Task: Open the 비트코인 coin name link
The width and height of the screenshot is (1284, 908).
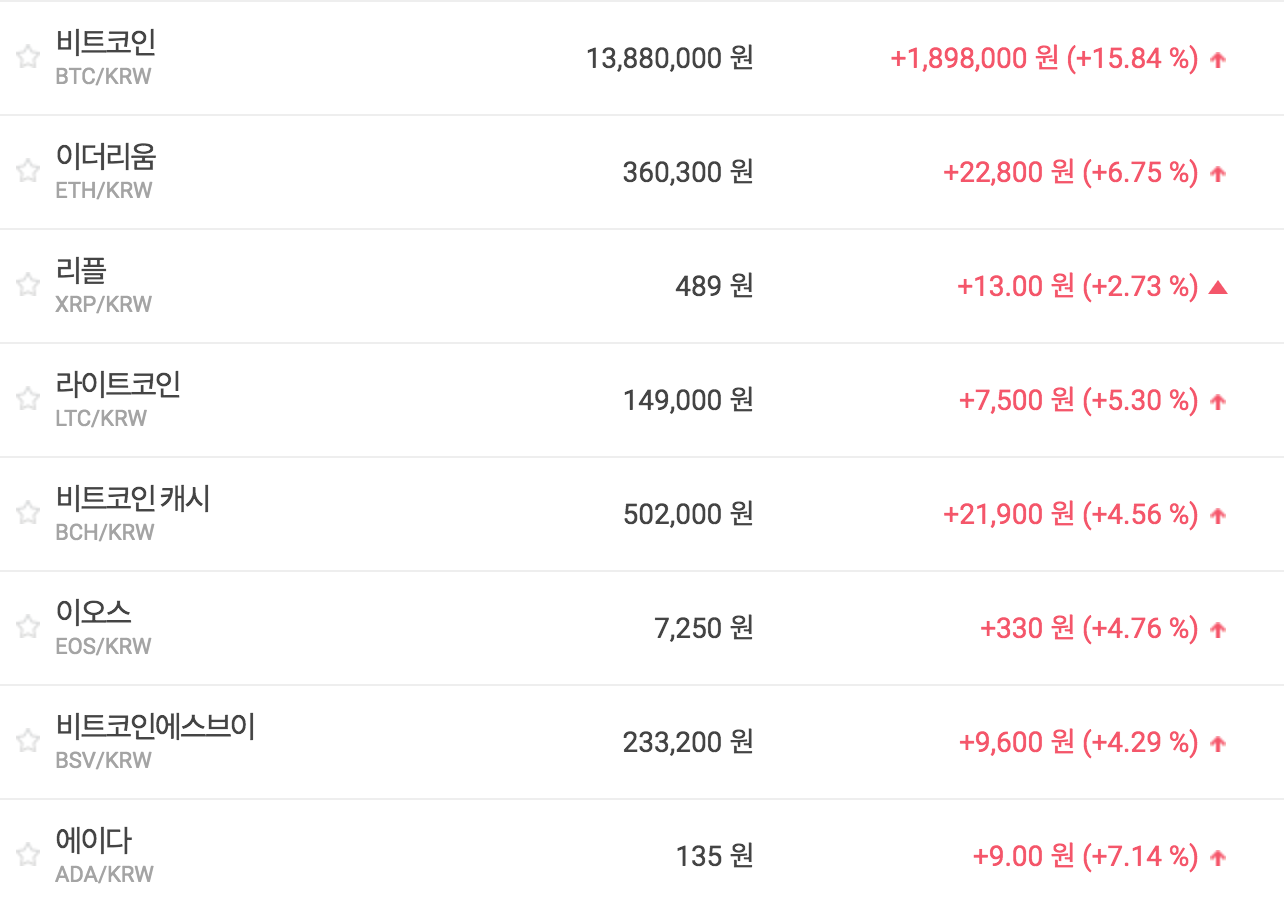Action: tap(105, 43)
